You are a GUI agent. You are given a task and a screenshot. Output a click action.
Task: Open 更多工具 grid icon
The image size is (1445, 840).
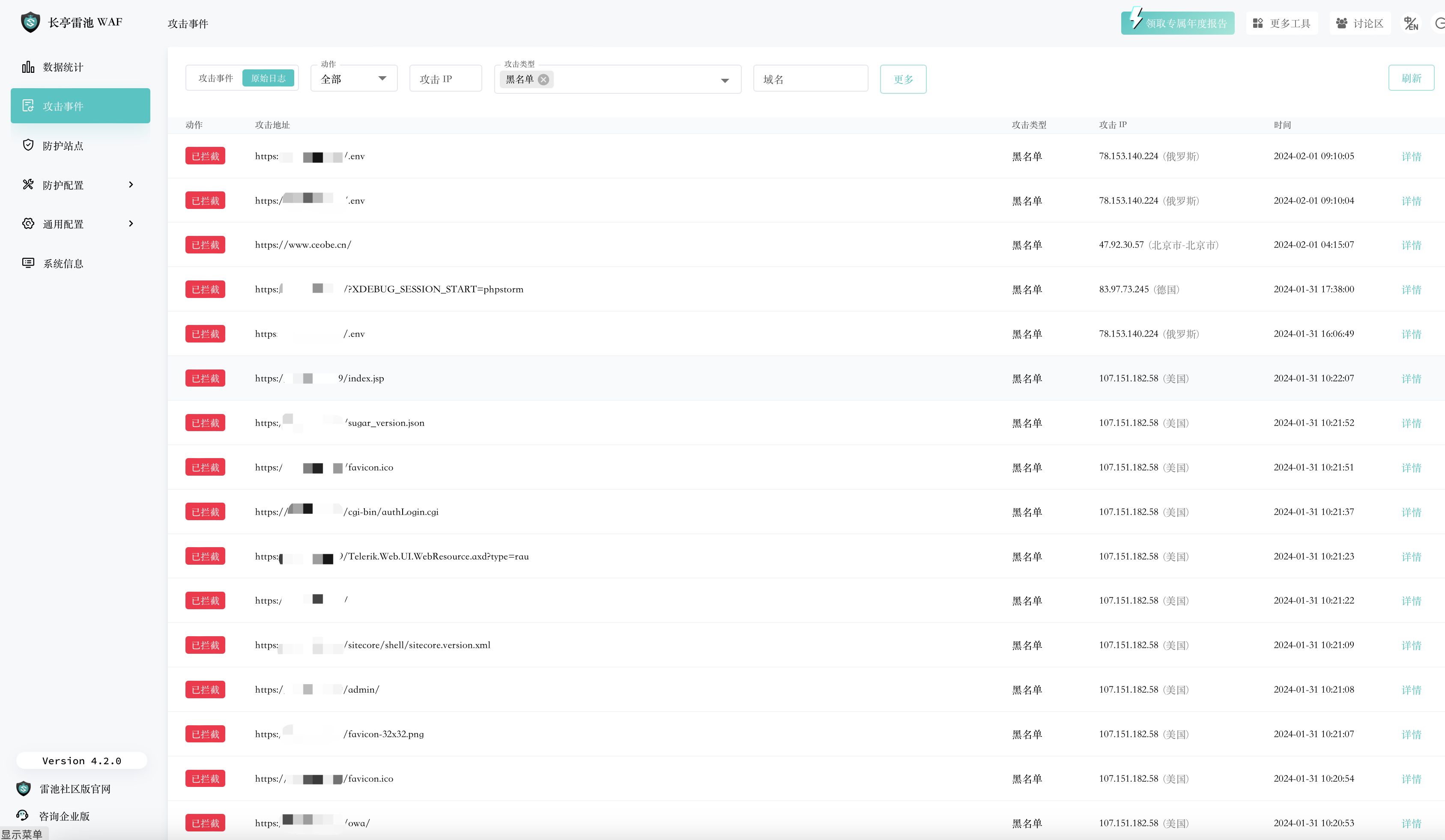pos(1257,24)
